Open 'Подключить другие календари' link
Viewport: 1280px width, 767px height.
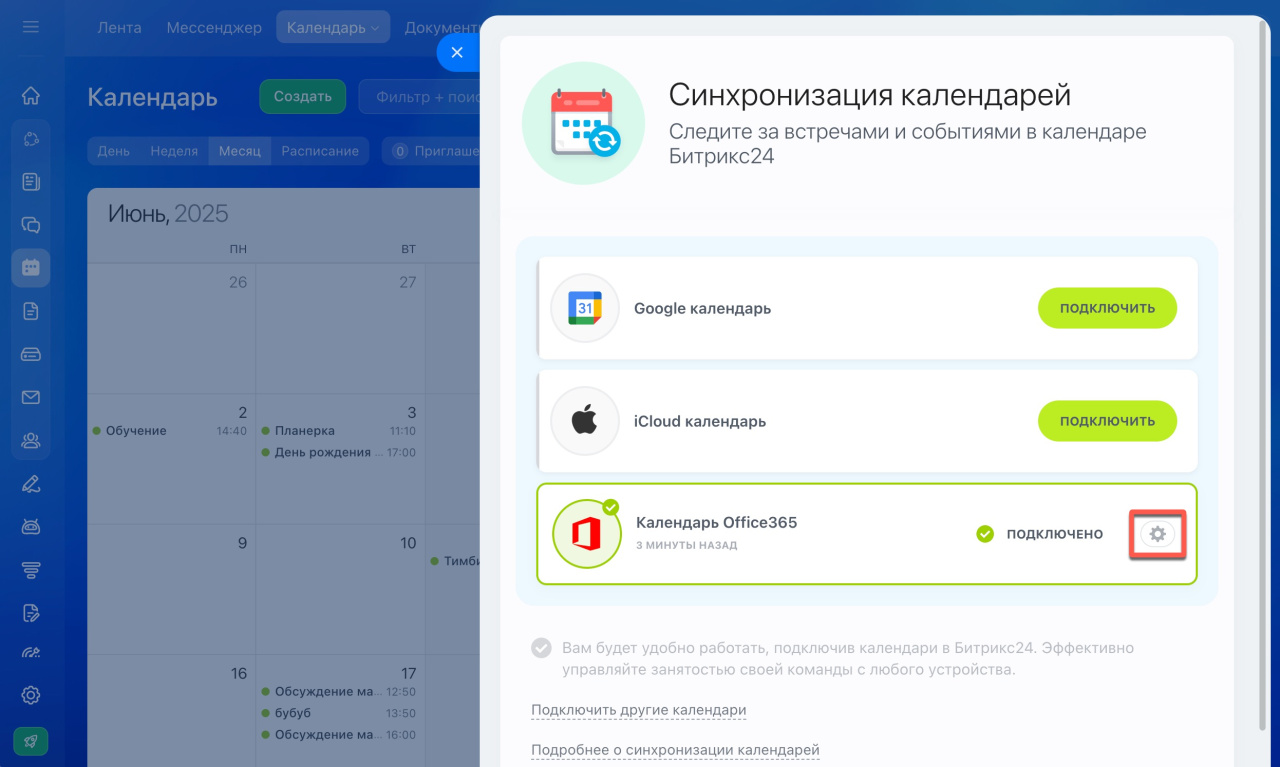point(639,710)
